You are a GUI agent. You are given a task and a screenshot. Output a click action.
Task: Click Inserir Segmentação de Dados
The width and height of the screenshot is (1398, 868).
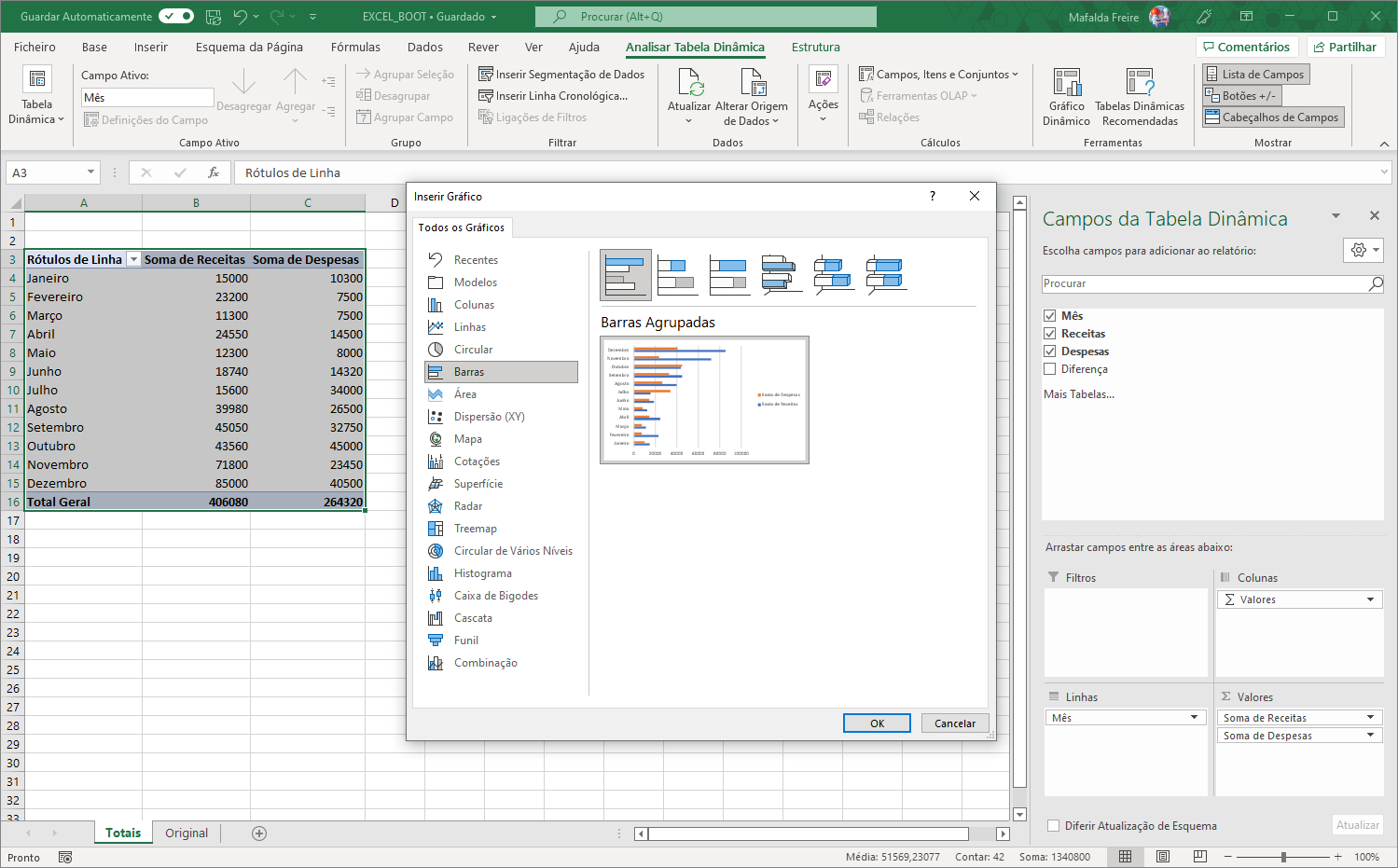[561, 75]
